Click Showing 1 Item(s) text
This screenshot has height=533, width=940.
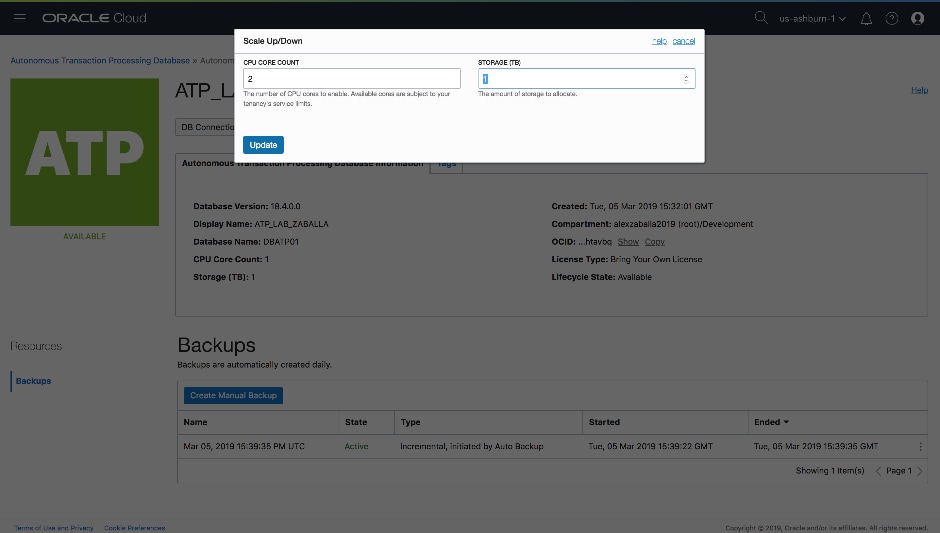(x=830, y=471)
